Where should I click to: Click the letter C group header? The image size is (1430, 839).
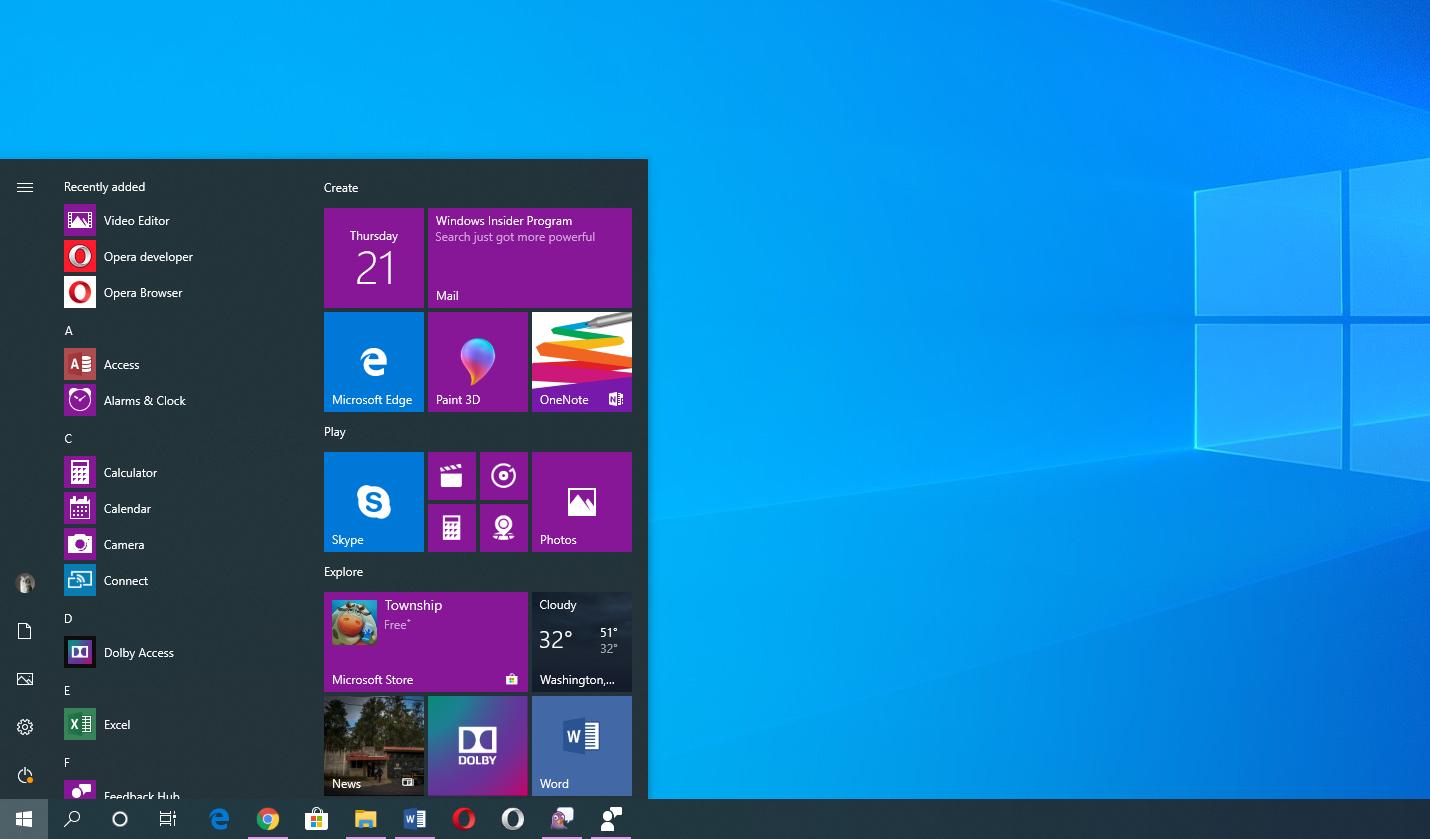coord(69,438)
